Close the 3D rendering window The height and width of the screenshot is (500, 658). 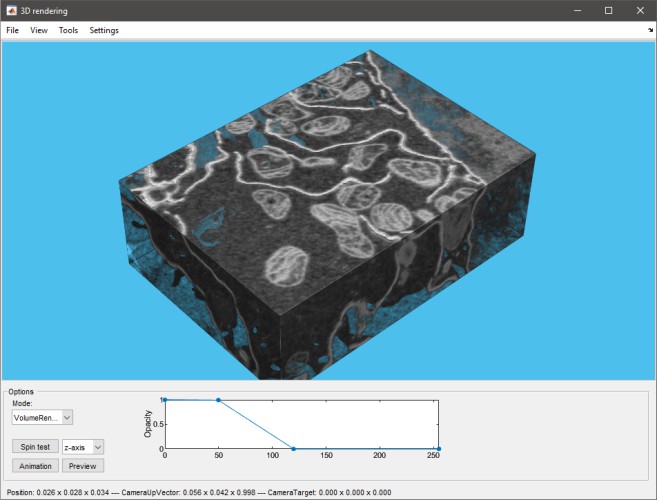(x=639, y=10)
